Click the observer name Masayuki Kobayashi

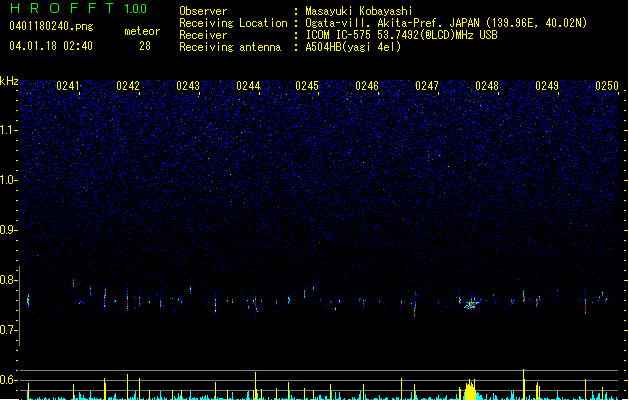tap(359, 11)
